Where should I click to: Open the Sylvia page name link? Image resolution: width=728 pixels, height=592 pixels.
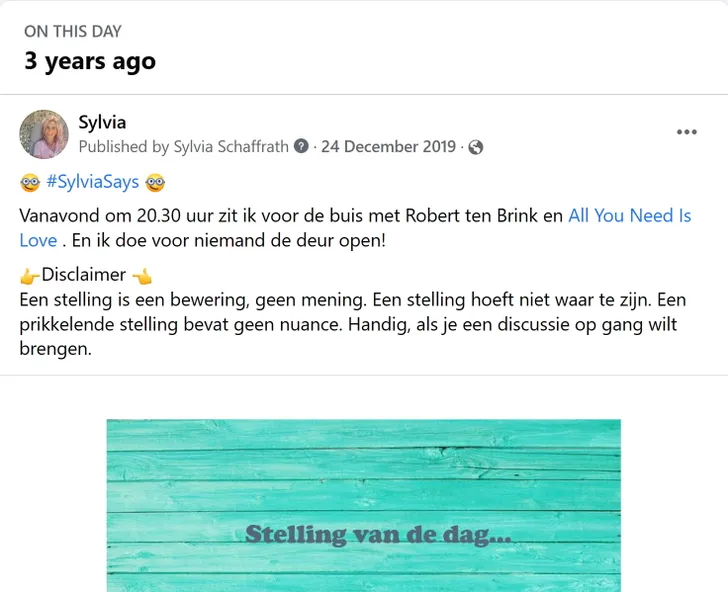pos(102,122)
